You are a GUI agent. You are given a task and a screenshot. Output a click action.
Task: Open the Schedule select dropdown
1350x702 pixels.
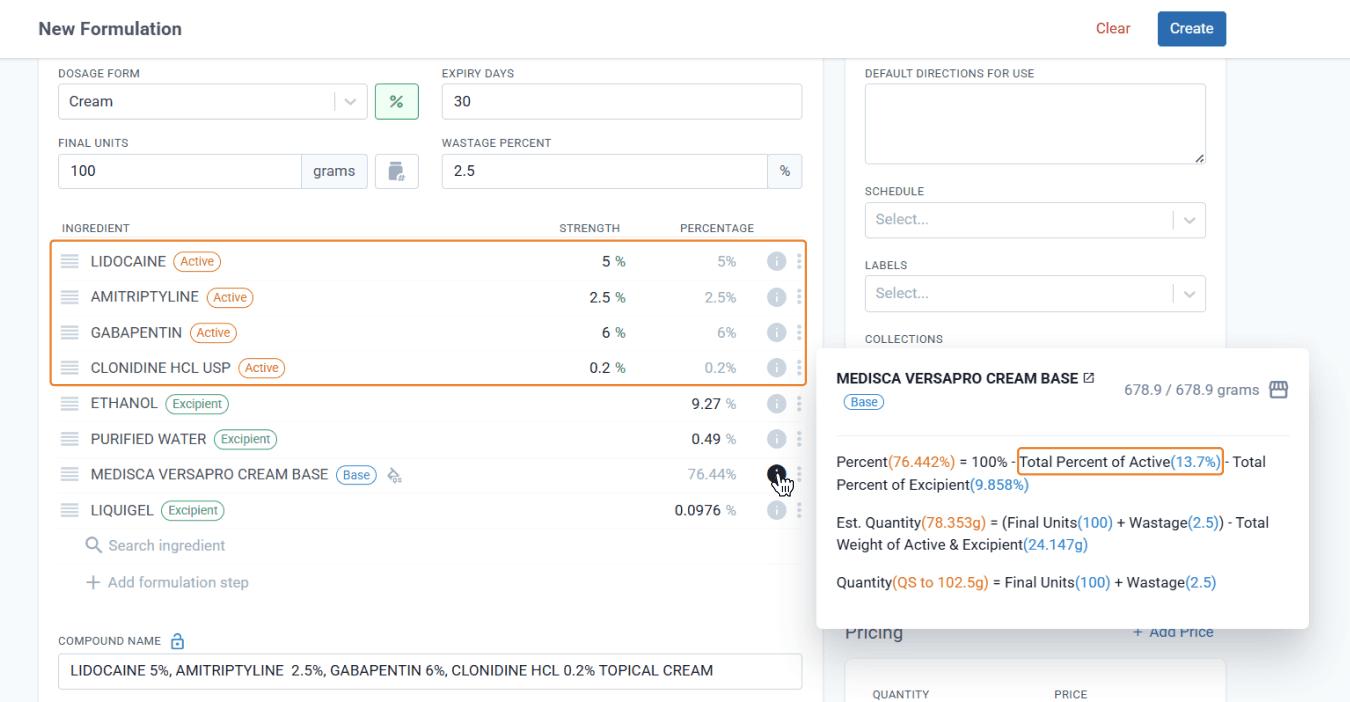click(1035, 220)
